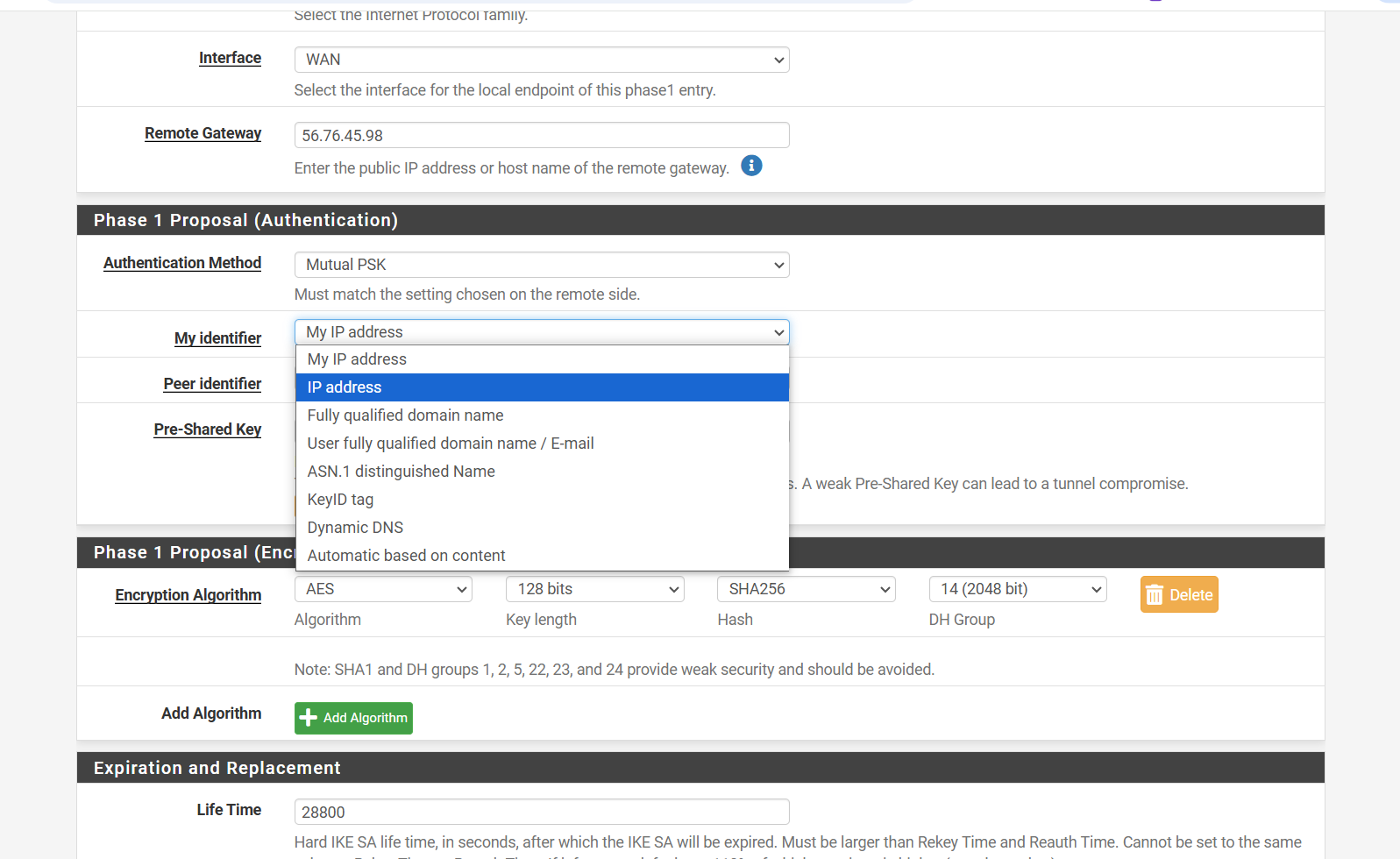Choose the 'KeyID tag' option
The width and height of the screenshot is (1400, 859).
point(541,500)
